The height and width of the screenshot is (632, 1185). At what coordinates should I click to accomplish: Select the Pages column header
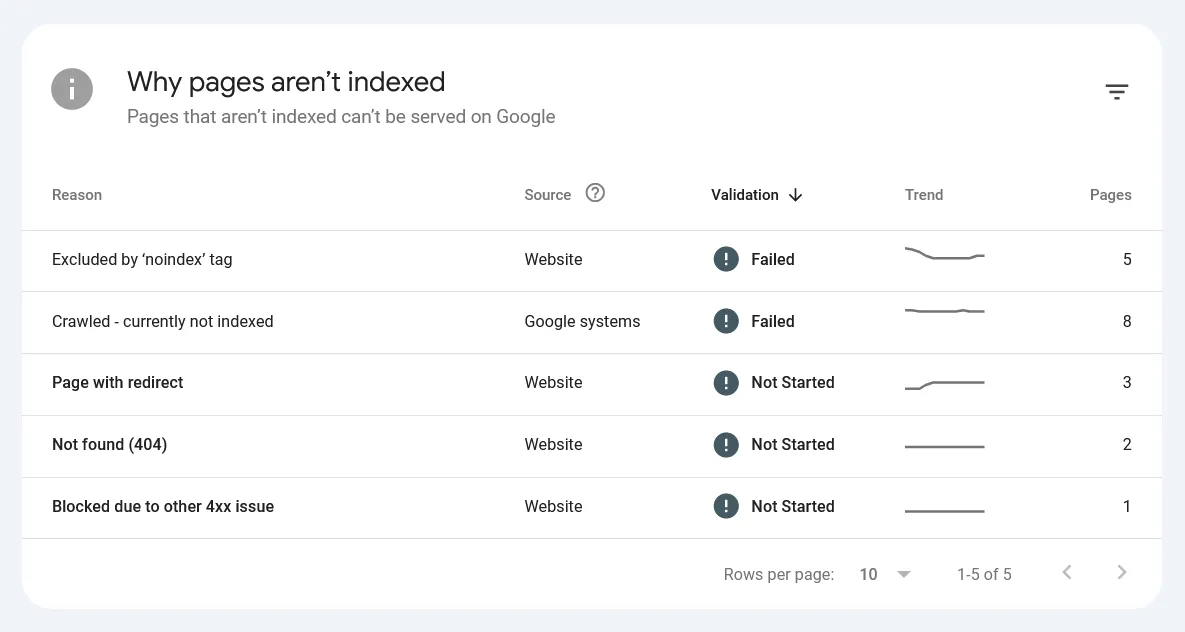pos(1111,195)
